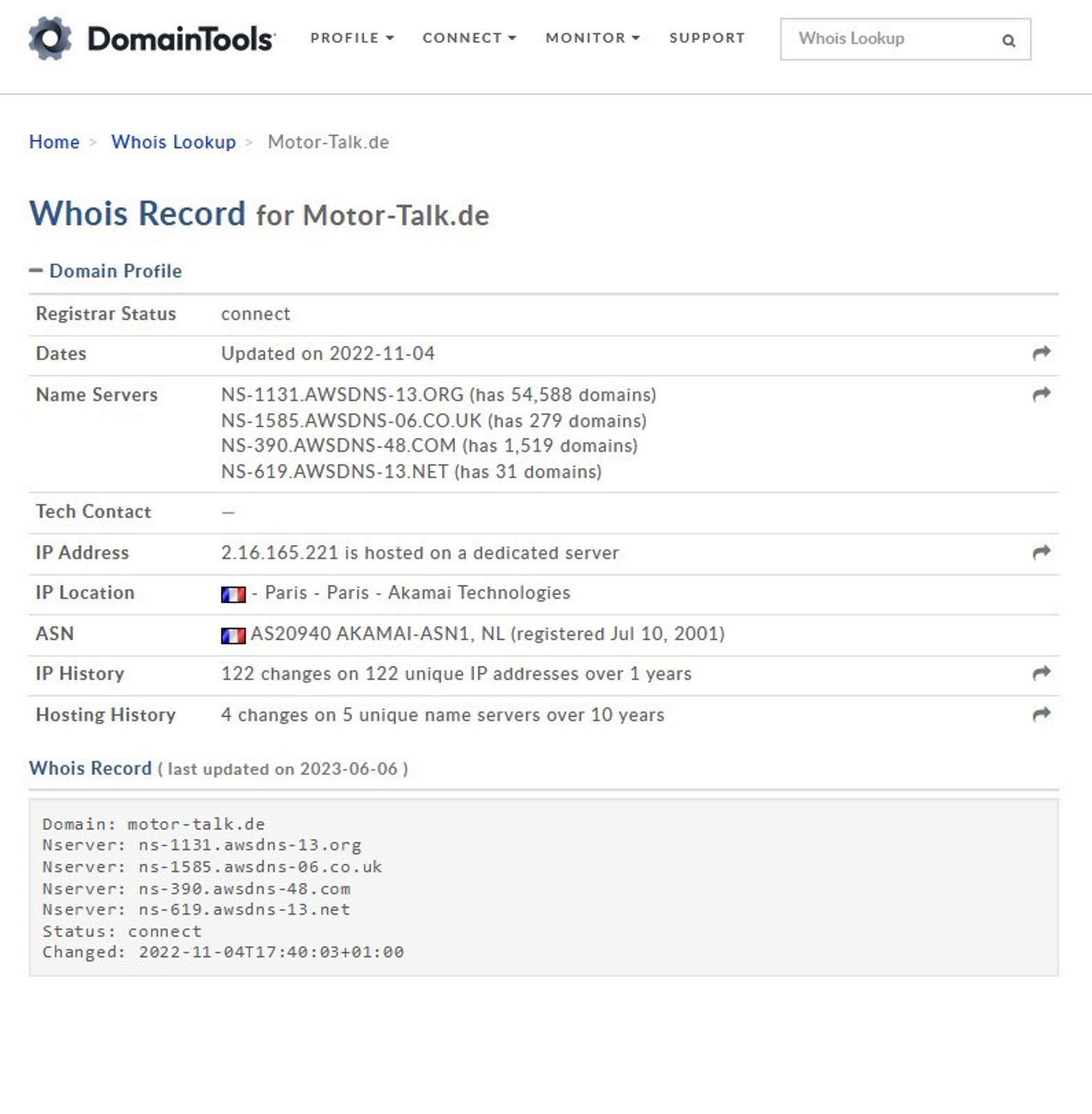This screenshot has height=1114, width=1092.
Task: Open Name Servers details via arrow icon
Action: coord(1040,394)
